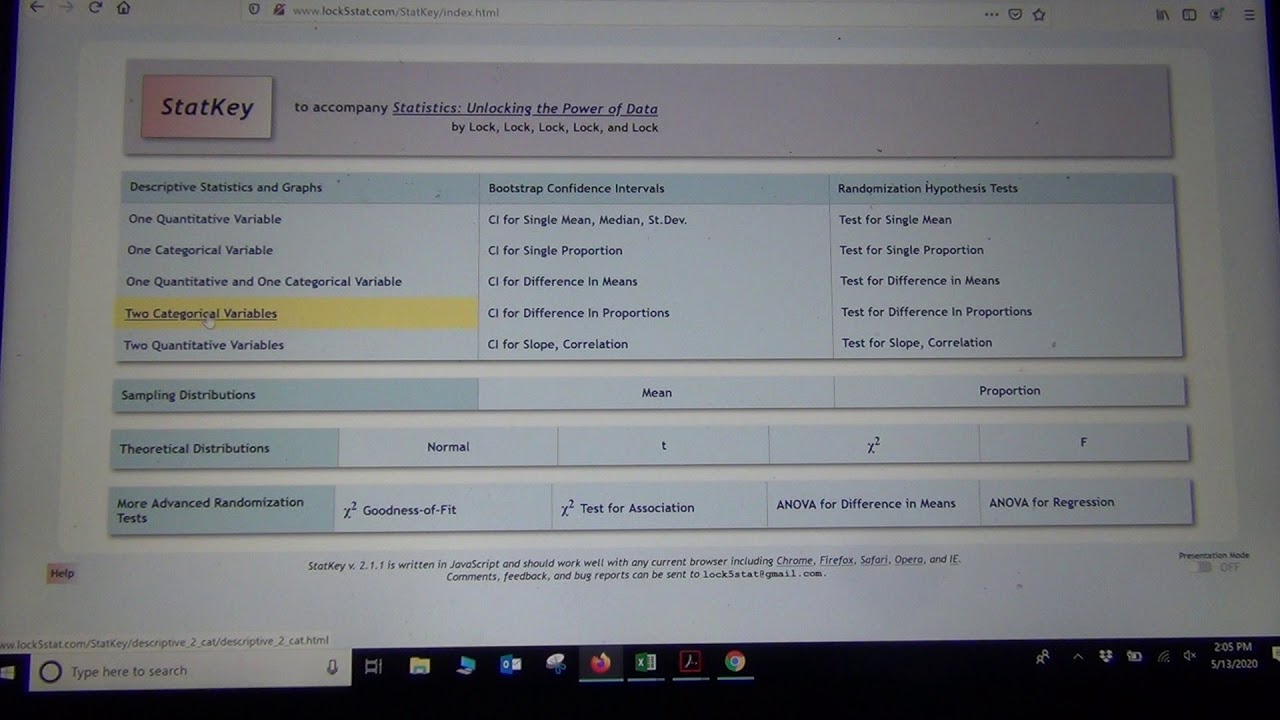Image resolution: width=1280 pixels, height=720 pixels.
Task: Open the F theoretical distribution
Action: tap(1084, 442)
